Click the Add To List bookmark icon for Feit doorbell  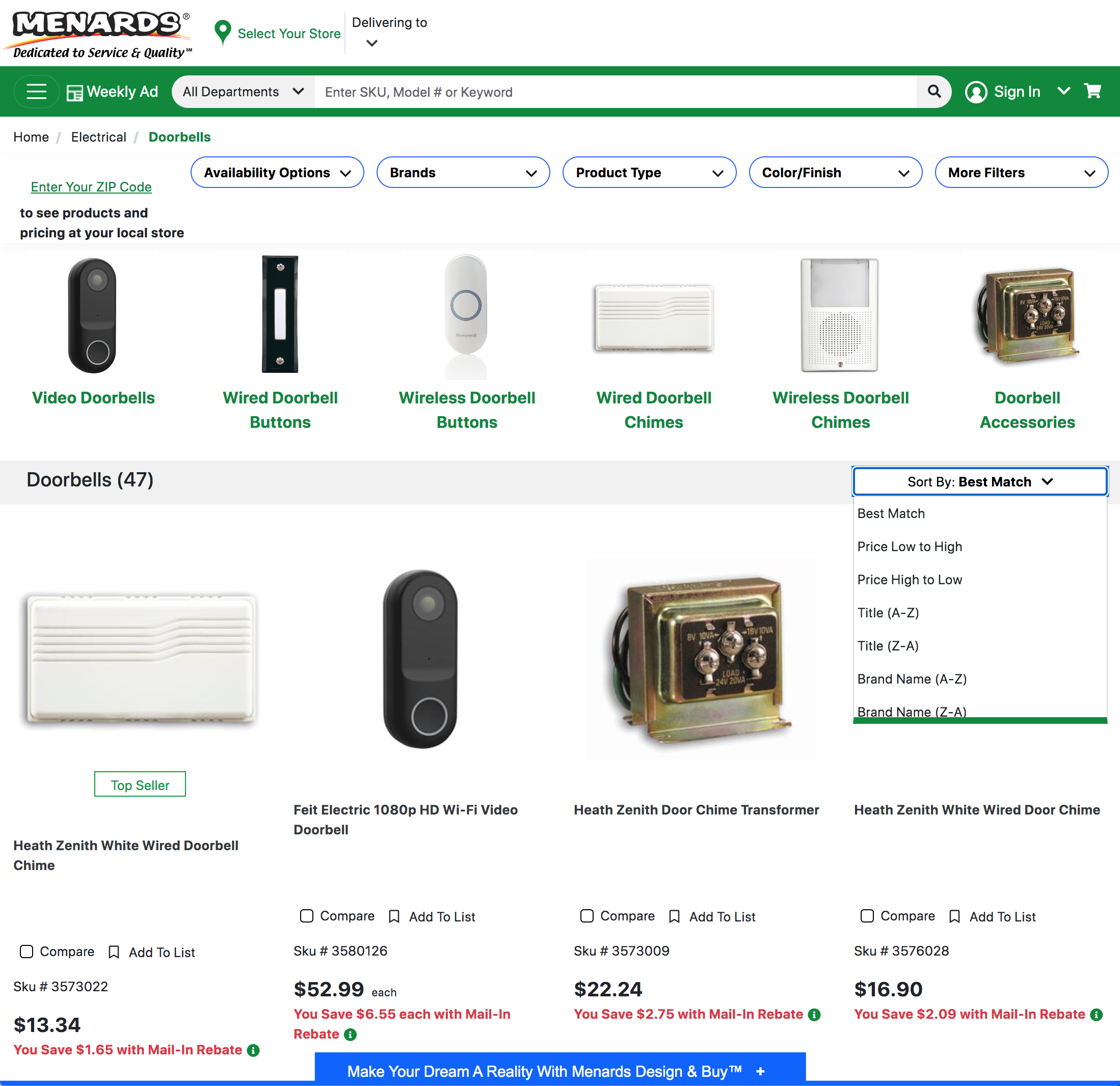[394, 916]
